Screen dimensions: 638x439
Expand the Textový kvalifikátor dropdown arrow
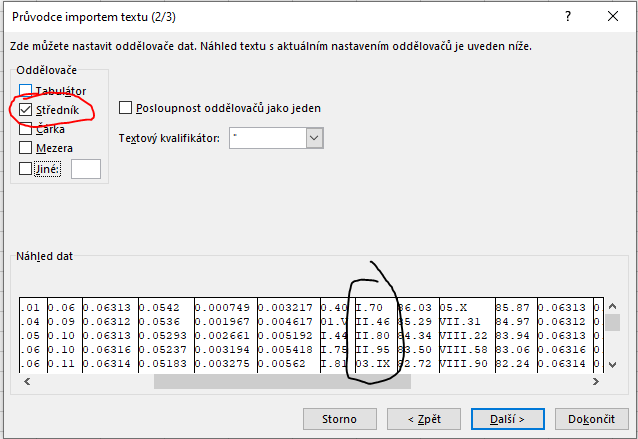314,138
